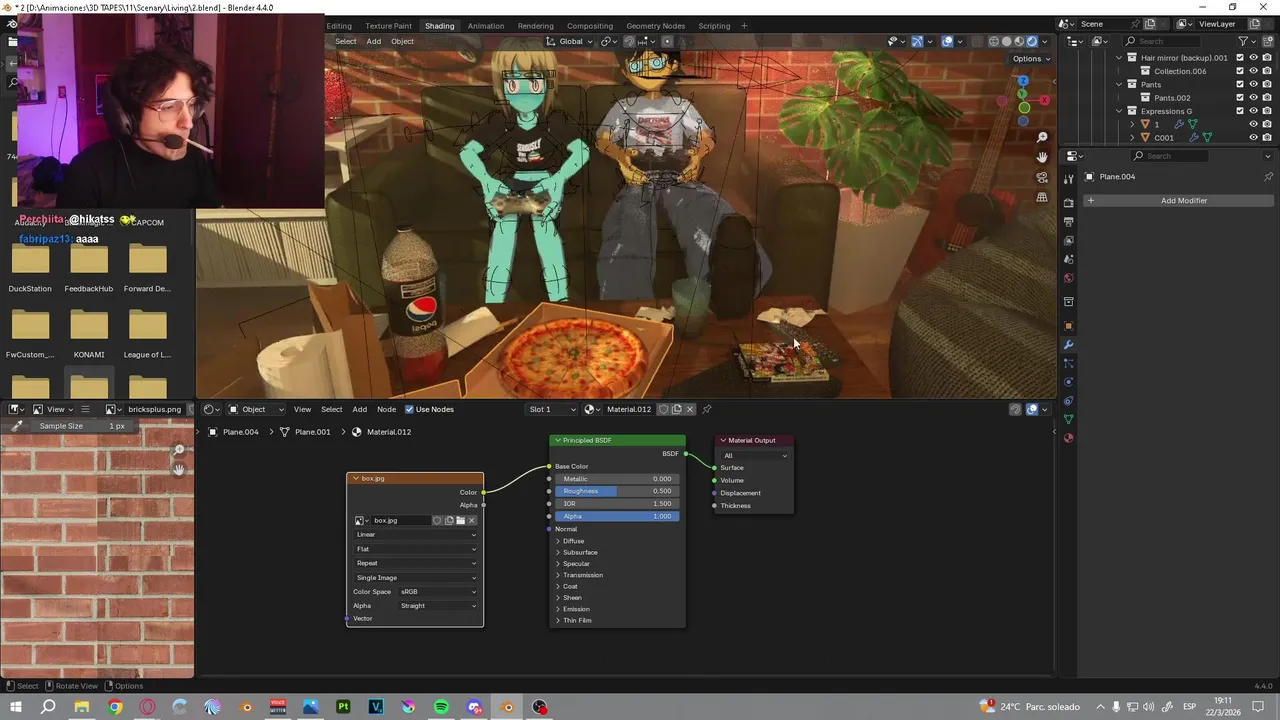Switch to Texture Paint workspace tab
The width and height of the screenshot is (1280, 720).
(388, 25)
